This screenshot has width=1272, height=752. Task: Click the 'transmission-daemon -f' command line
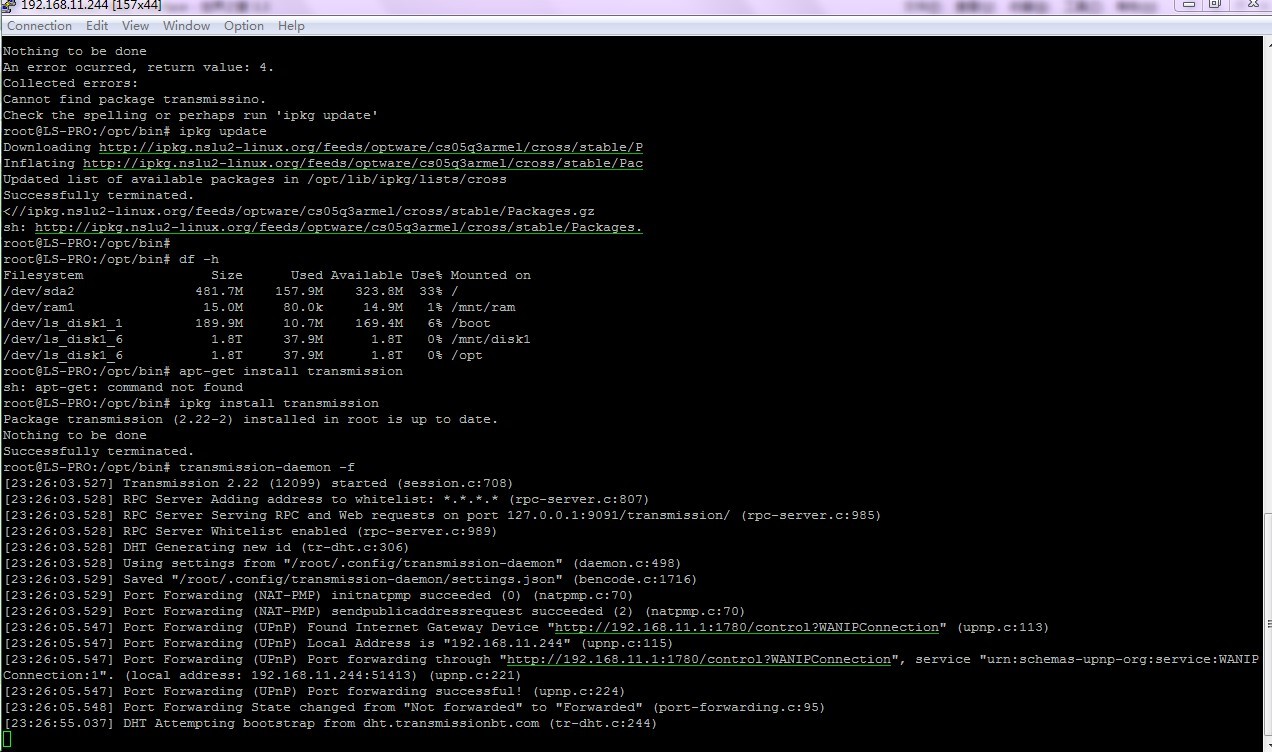point(179,468)
